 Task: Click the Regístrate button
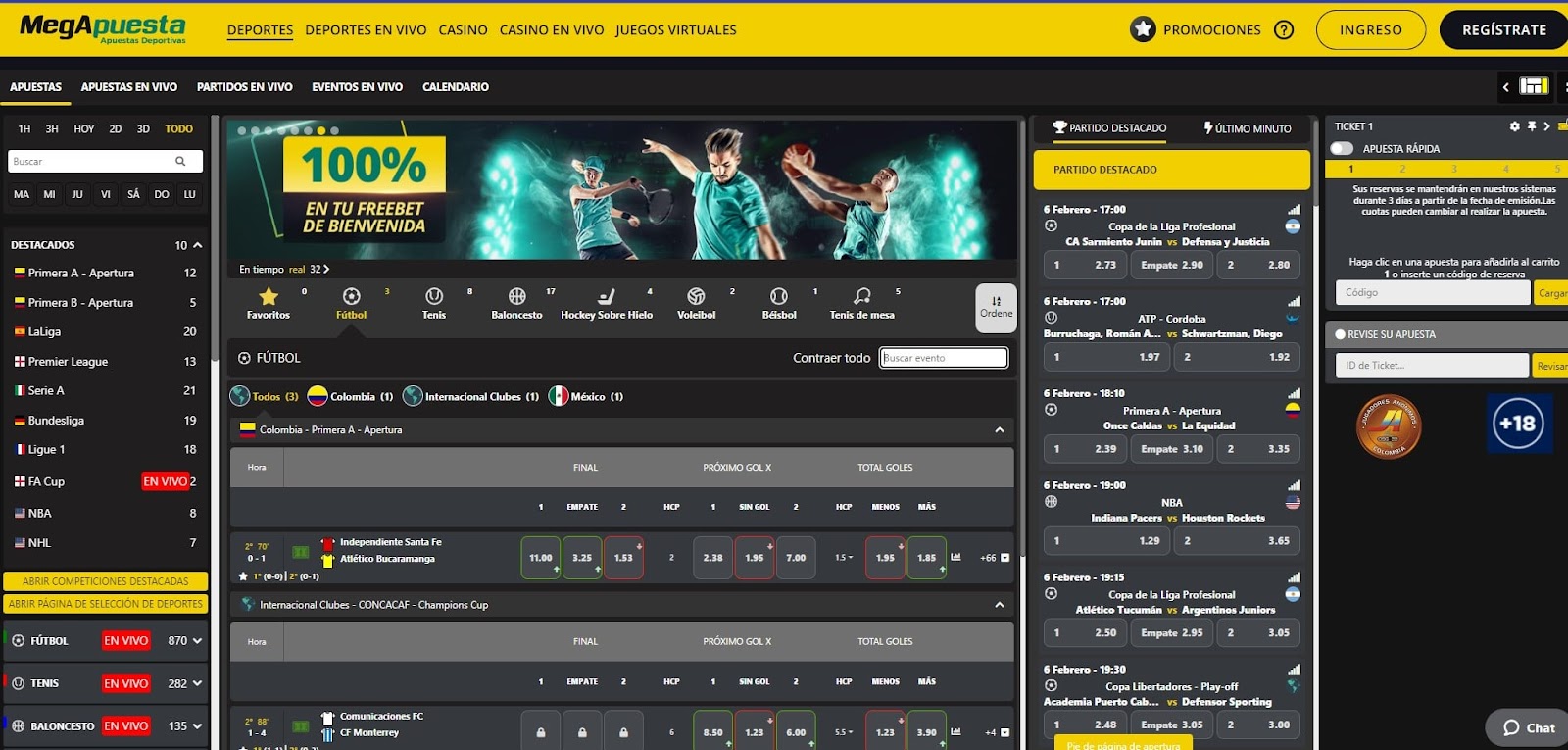click(1504, 30)
